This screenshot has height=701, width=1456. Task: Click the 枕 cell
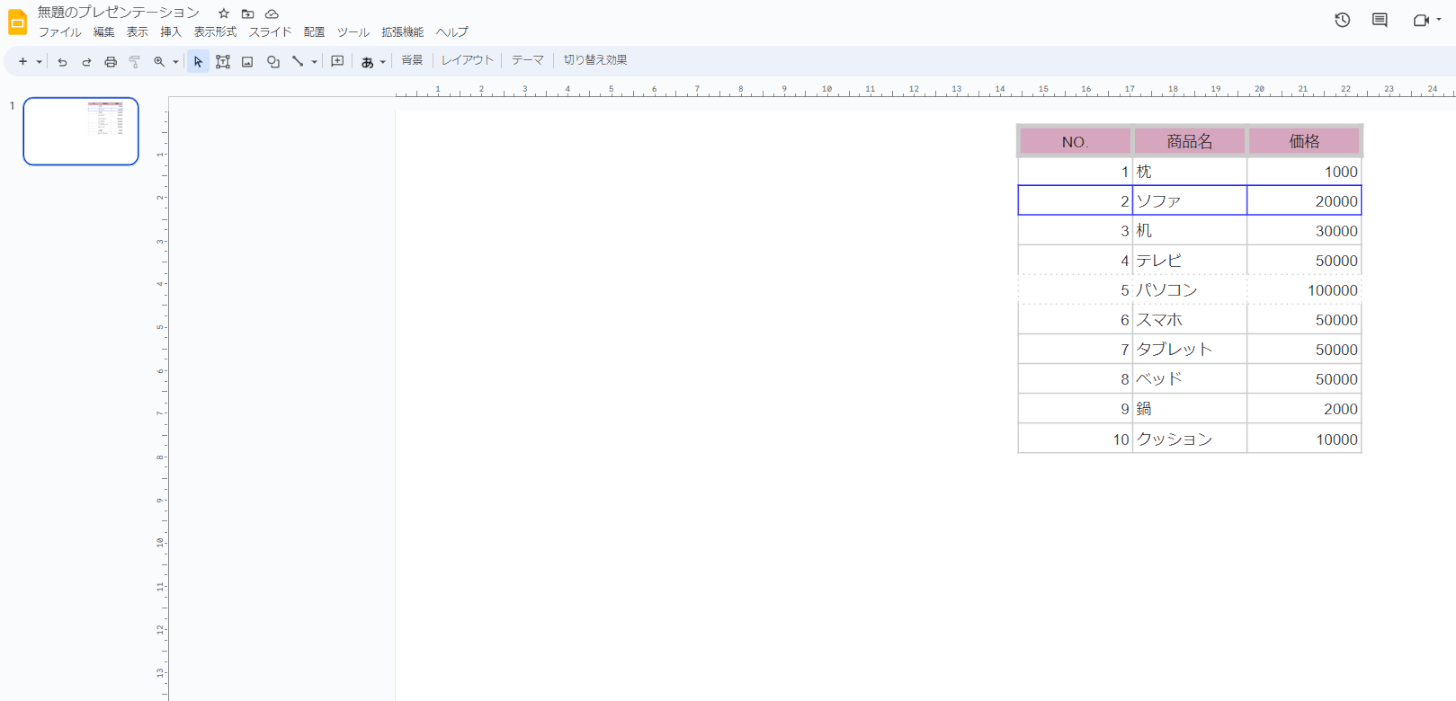tap(1190, 172)
